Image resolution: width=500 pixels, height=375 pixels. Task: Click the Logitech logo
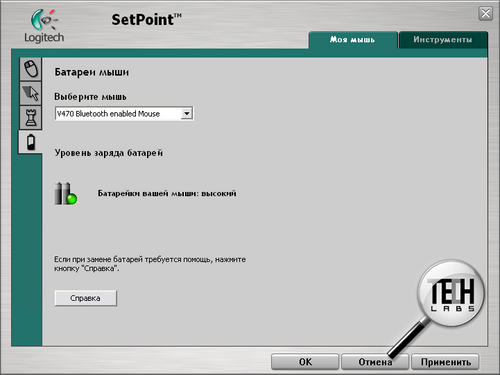point(44,26)
